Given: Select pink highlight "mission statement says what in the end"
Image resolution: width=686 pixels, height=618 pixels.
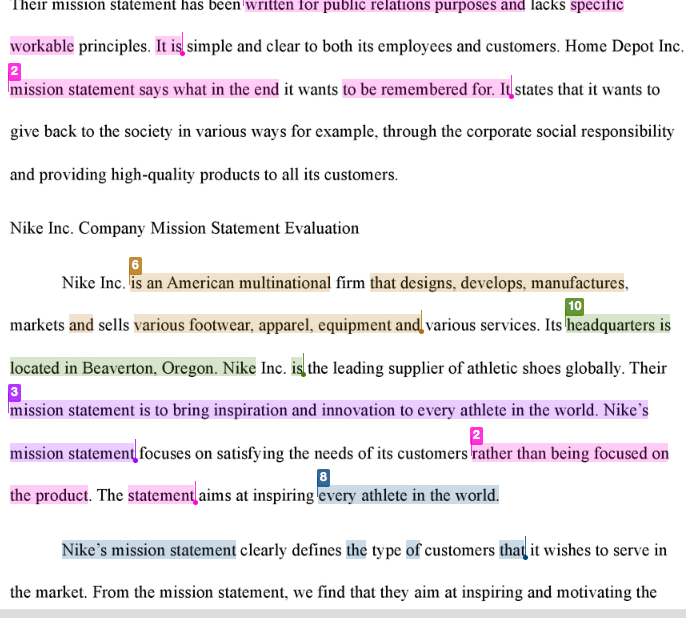Looking at the screenshot, I should coord(144,89).
